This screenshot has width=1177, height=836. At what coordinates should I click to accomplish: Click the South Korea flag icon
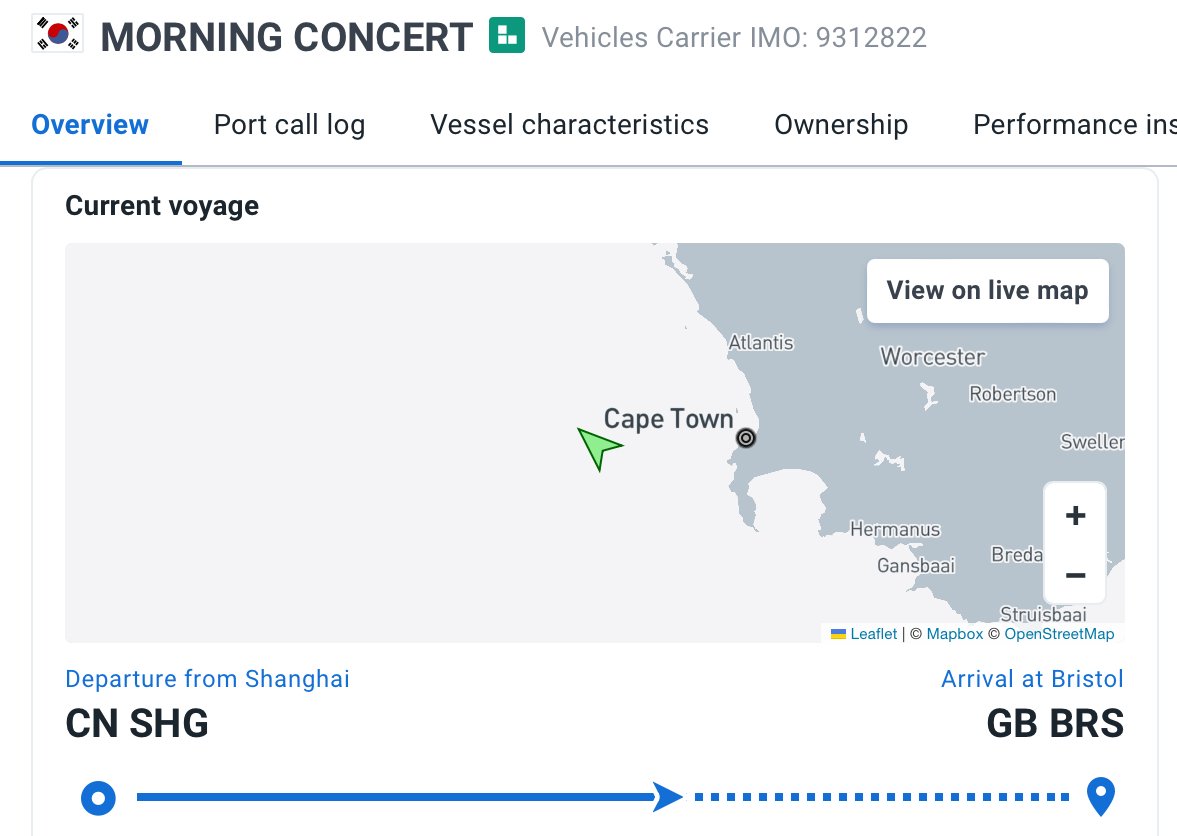pos(58,36)
